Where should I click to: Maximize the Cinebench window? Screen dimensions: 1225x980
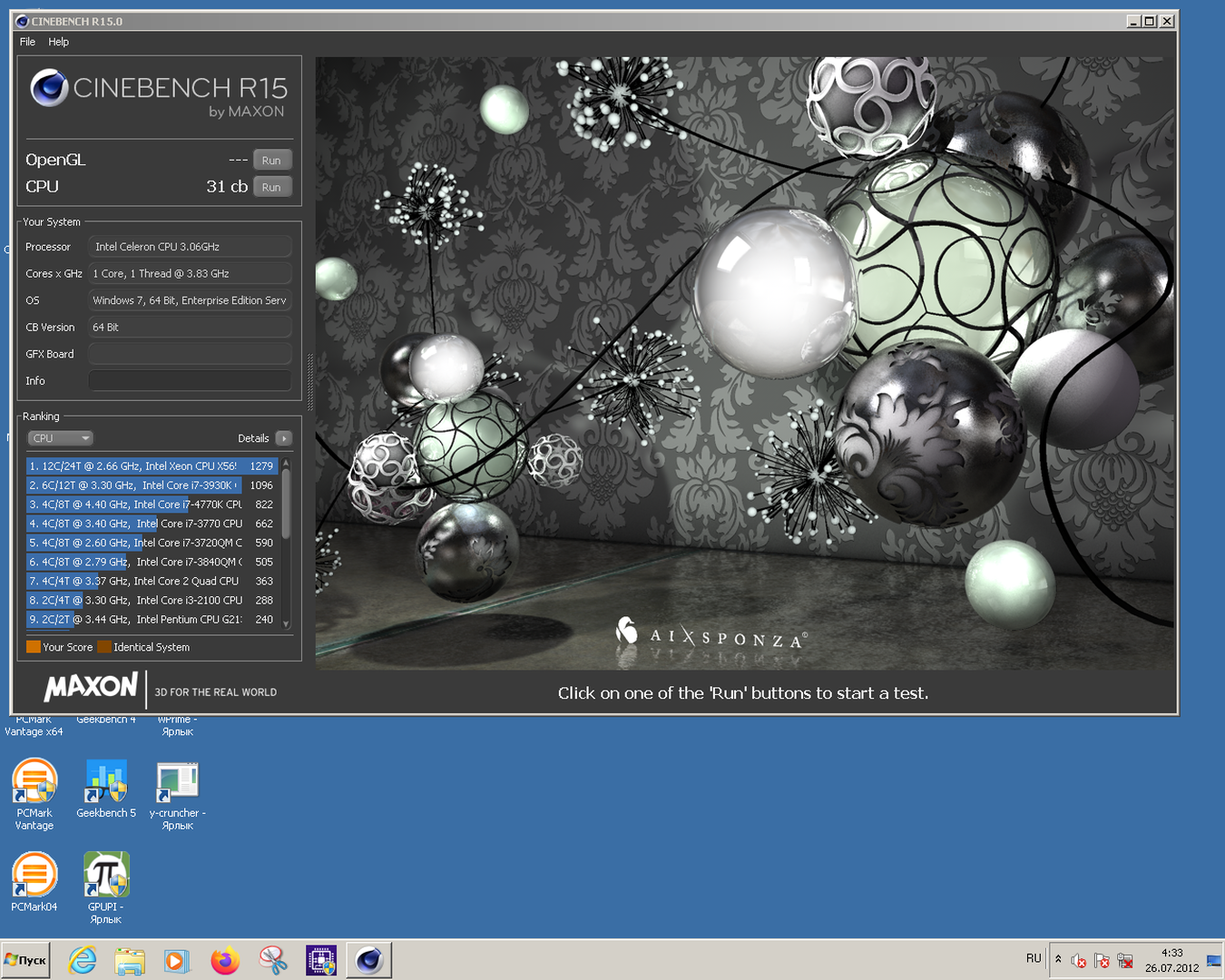click(1150, 21)
